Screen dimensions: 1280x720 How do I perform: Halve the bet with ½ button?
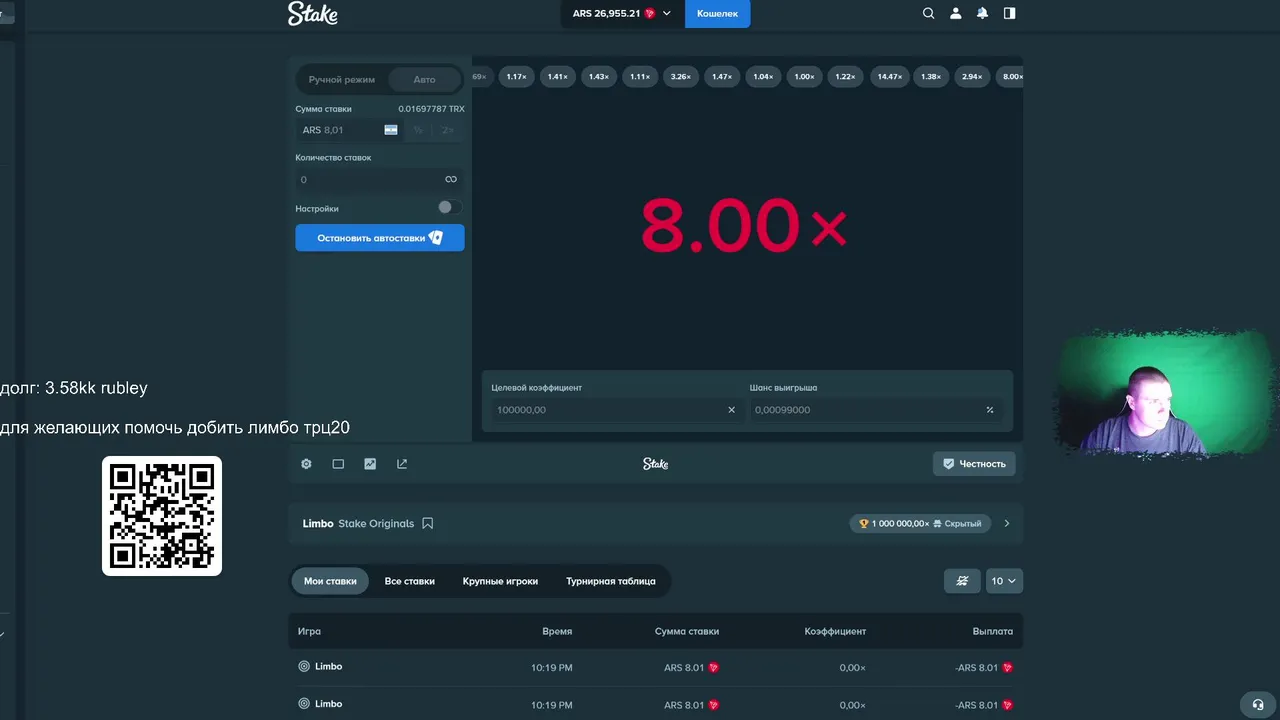tap(418, 130)
